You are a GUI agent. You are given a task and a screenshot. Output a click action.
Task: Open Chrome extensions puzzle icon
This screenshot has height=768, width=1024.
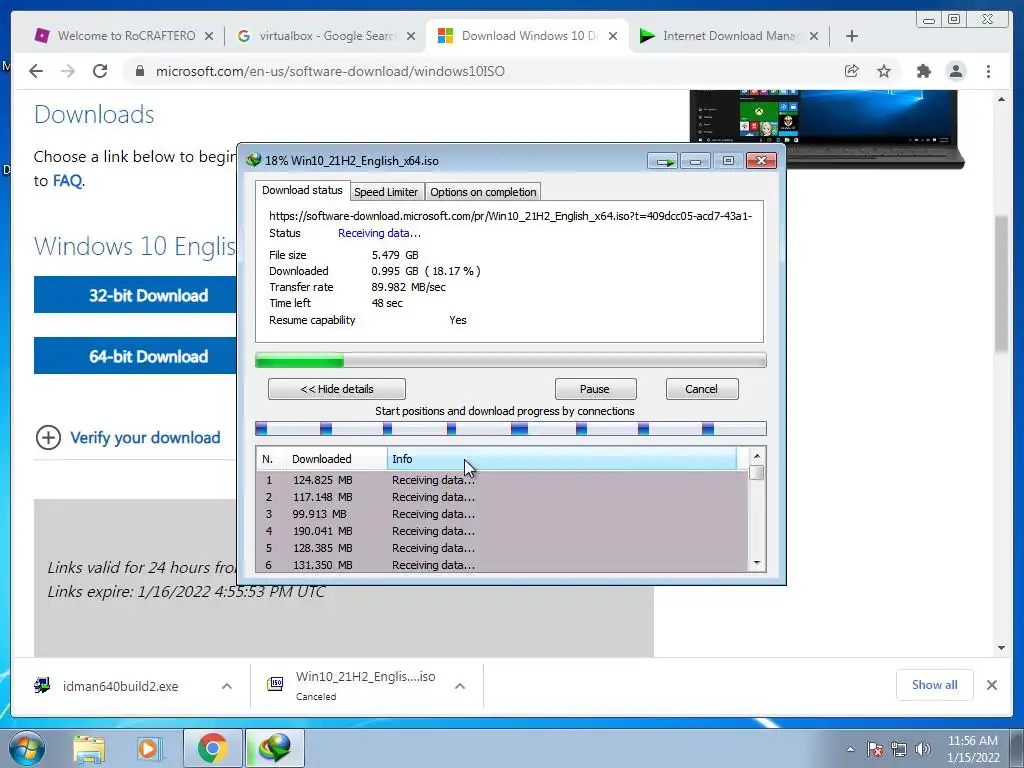coord(923,71)
